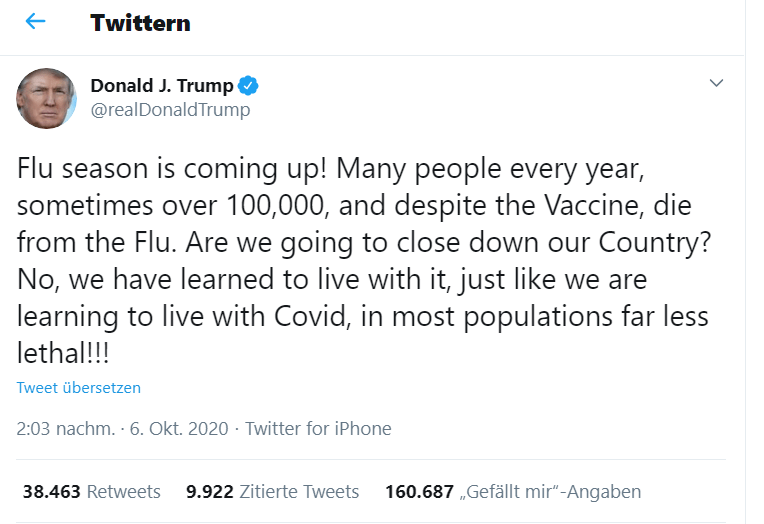
Task: Open the tweet options chevron menu
Action: tap(716, 83)
